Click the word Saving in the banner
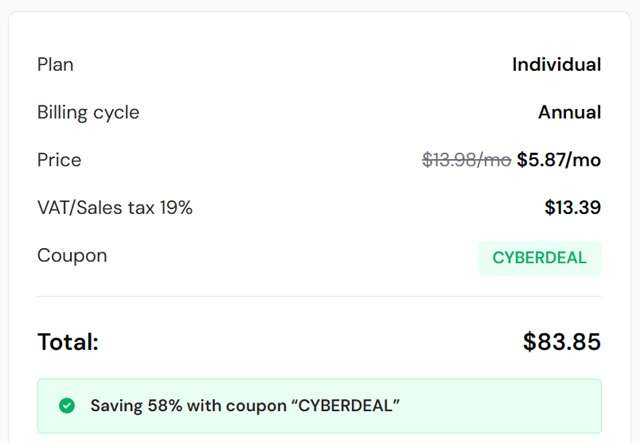The height and width of the screenshot is (443, 640). tap(116, 405)
